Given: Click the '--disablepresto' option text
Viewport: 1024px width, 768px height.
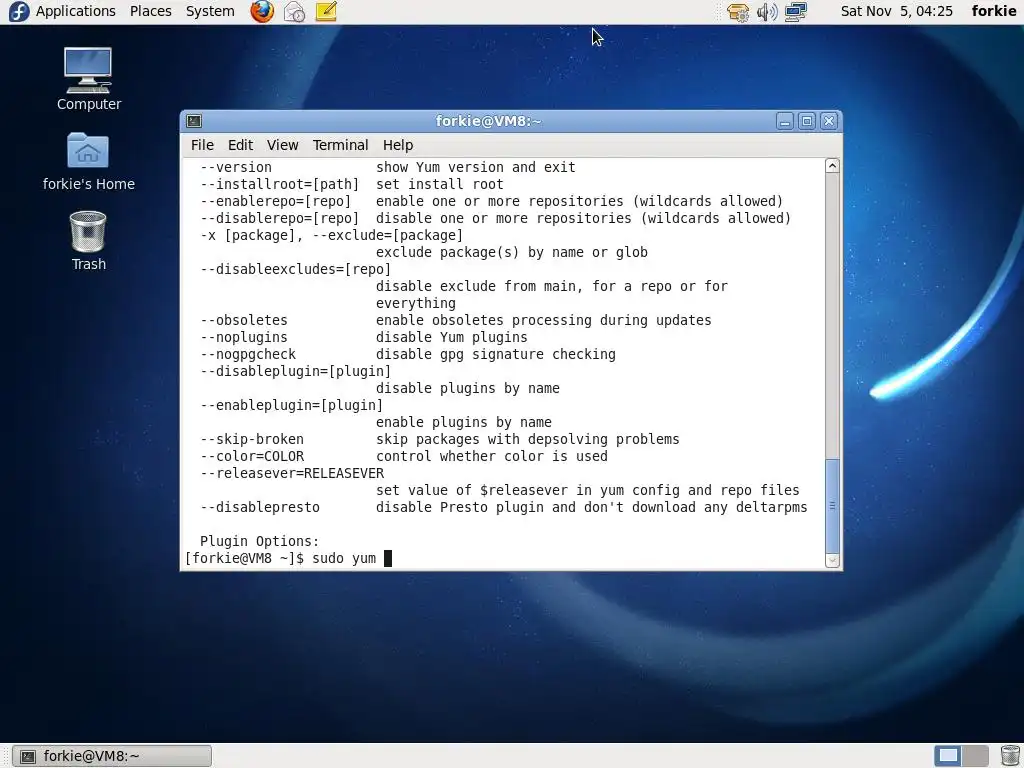Looking at the screenshot, I should point(260,507).
